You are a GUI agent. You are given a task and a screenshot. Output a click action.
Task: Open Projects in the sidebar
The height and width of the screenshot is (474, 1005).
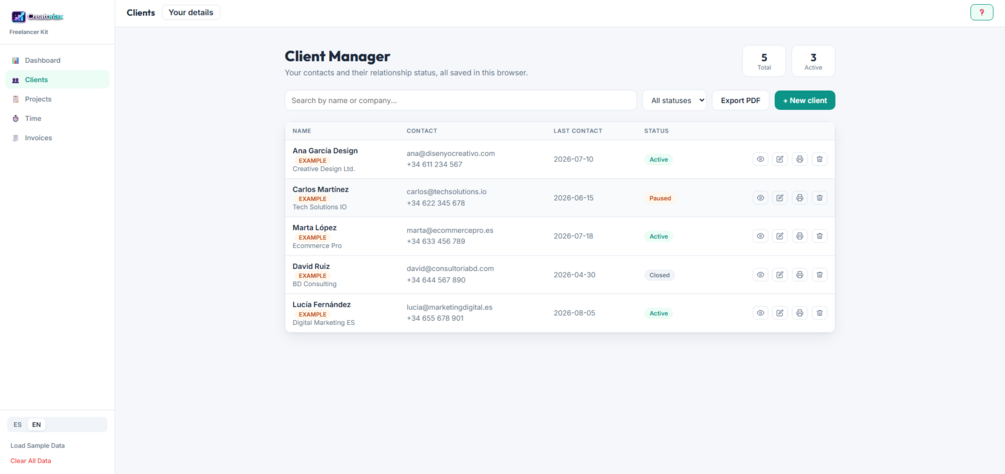pos(57,99)
